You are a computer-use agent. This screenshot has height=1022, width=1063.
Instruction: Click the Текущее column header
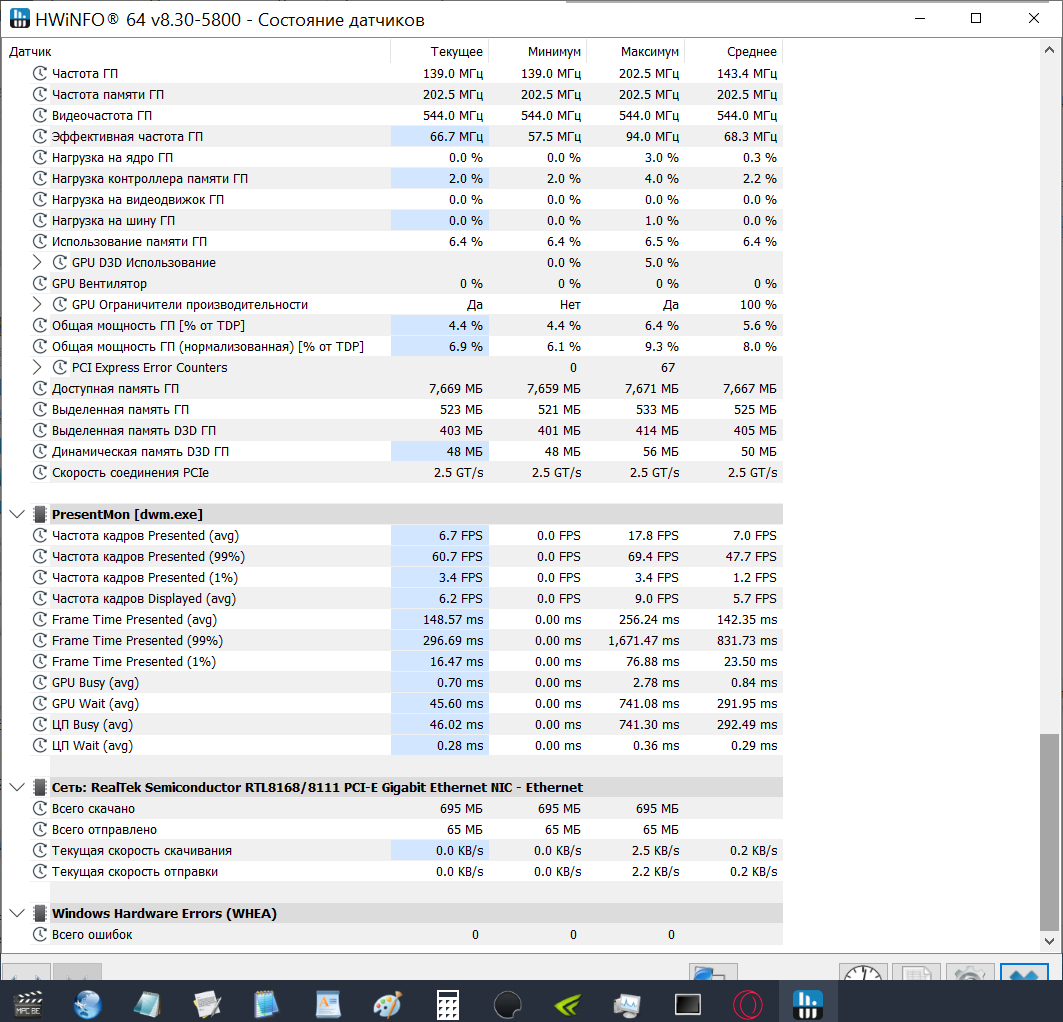tap(439, 52)
